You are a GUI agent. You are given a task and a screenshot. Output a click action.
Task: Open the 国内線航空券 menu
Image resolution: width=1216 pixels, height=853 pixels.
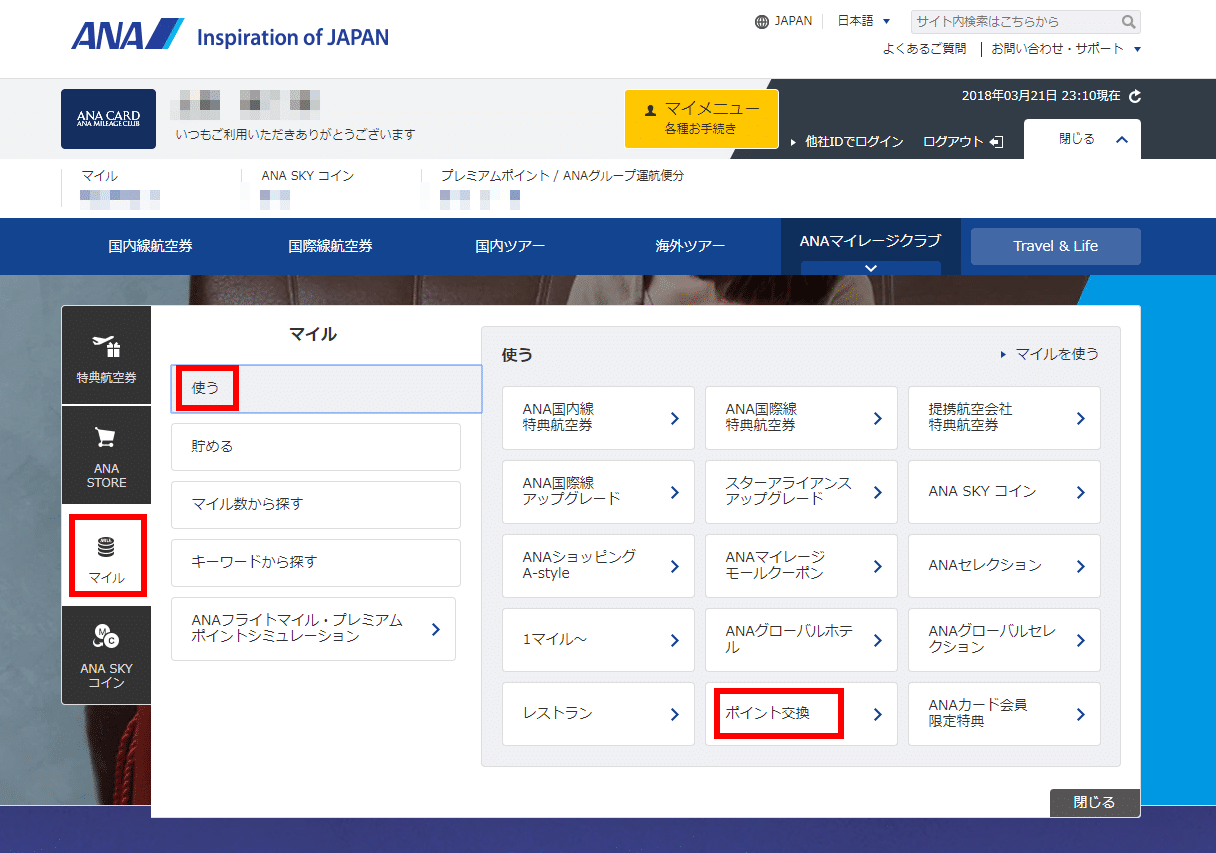pyautogui.click(x=150, y=246)
